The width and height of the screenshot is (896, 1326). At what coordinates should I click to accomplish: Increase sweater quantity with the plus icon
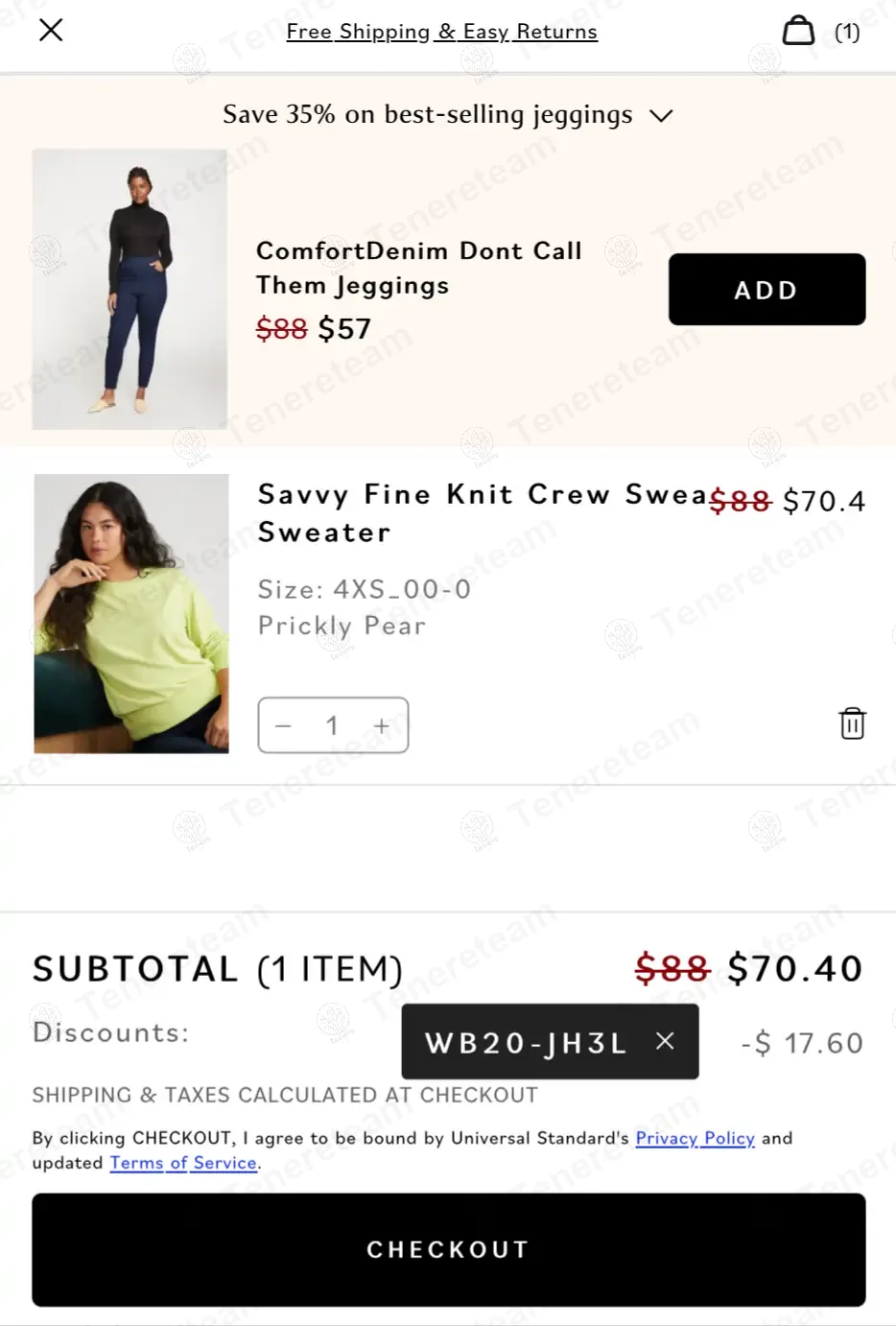click(x=382, y=725)
